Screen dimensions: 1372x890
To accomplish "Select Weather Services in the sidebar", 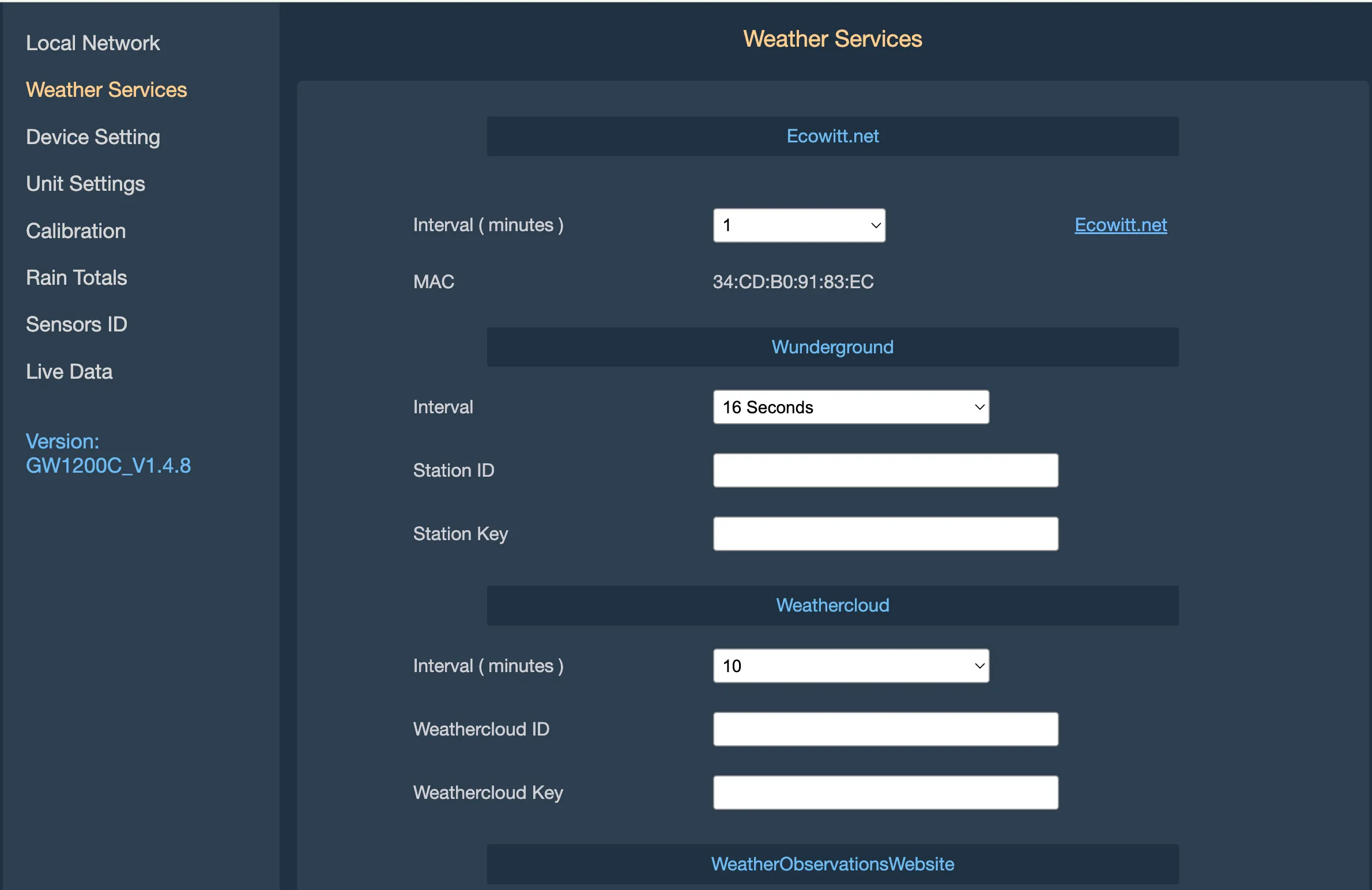I will point(107,90).
